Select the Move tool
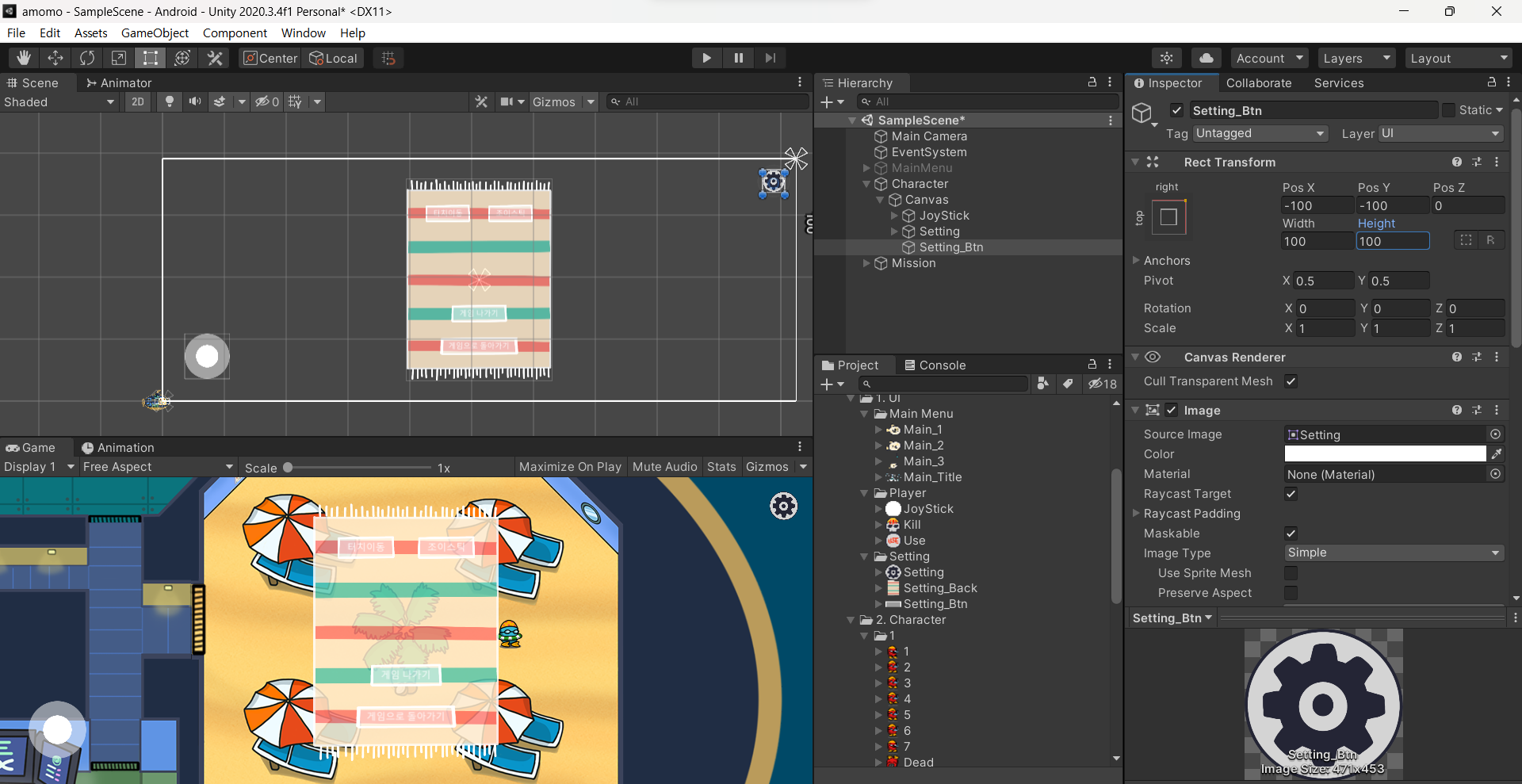 [x=55, y=58]
